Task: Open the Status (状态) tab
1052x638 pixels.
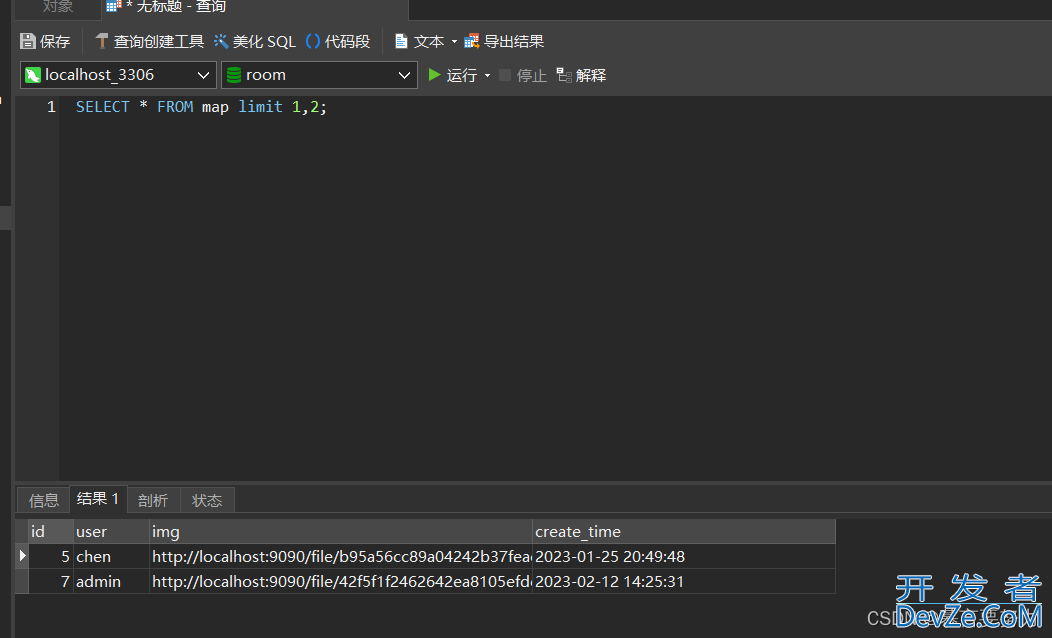Action: [207, 500]
